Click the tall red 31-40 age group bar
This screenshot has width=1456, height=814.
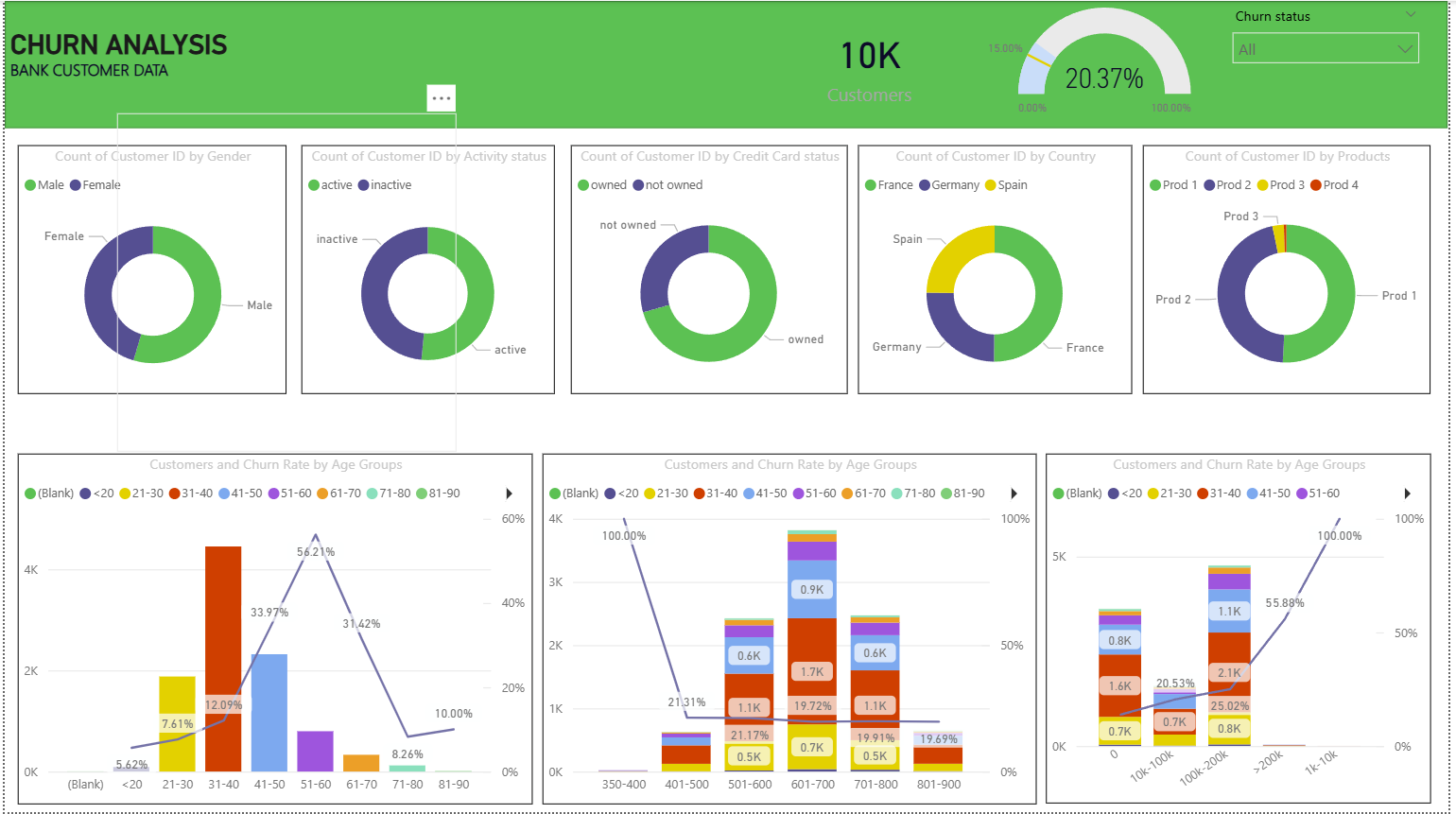(x=223, y=659)
